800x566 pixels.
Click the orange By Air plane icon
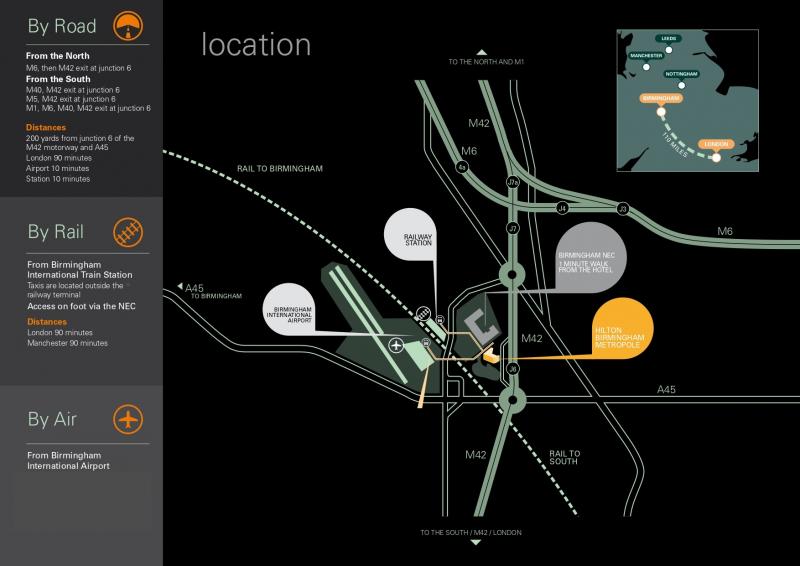(x=128, y=420)
